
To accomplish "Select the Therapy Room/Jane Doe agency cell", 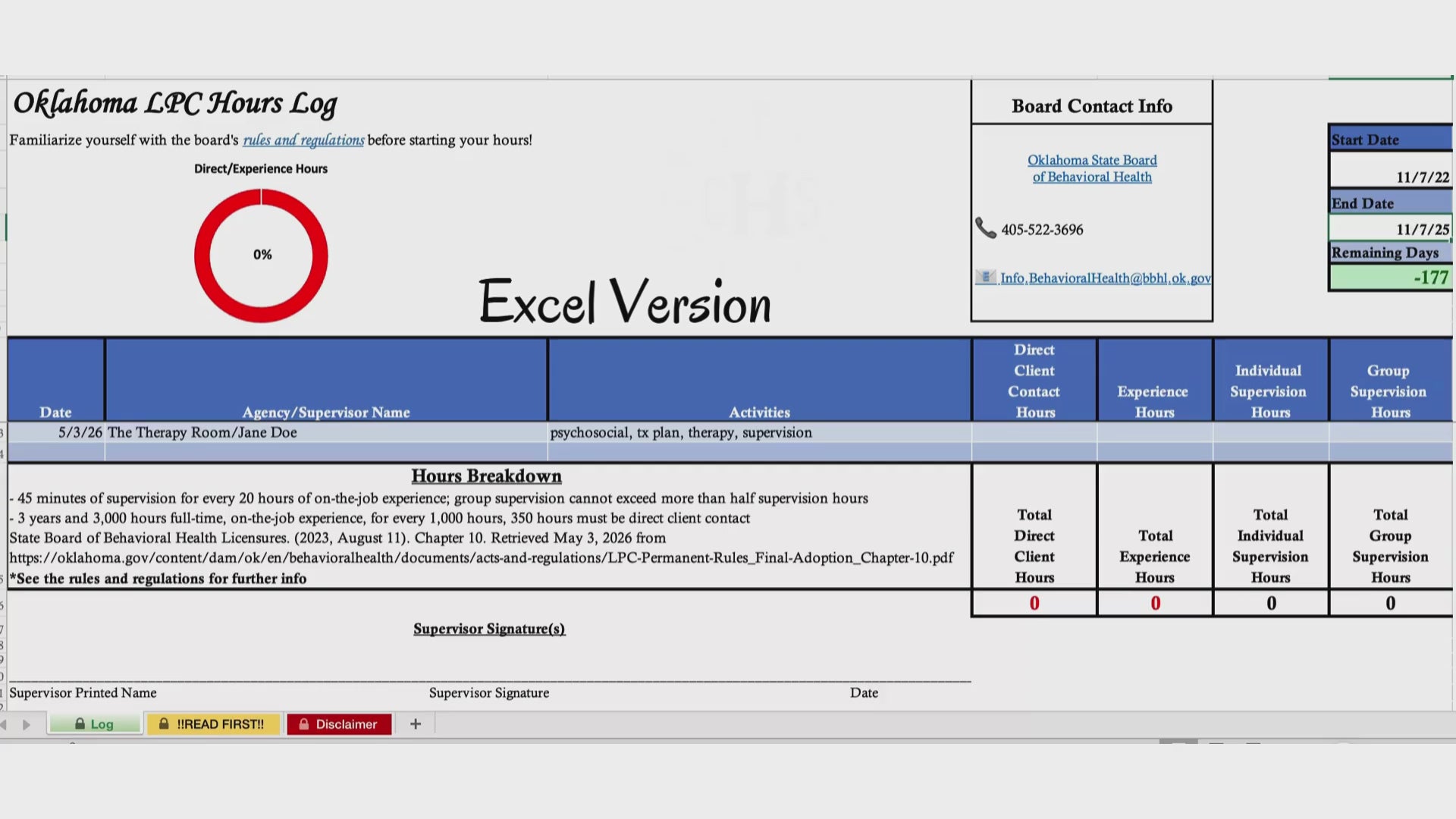I will (x=326, y=432).
